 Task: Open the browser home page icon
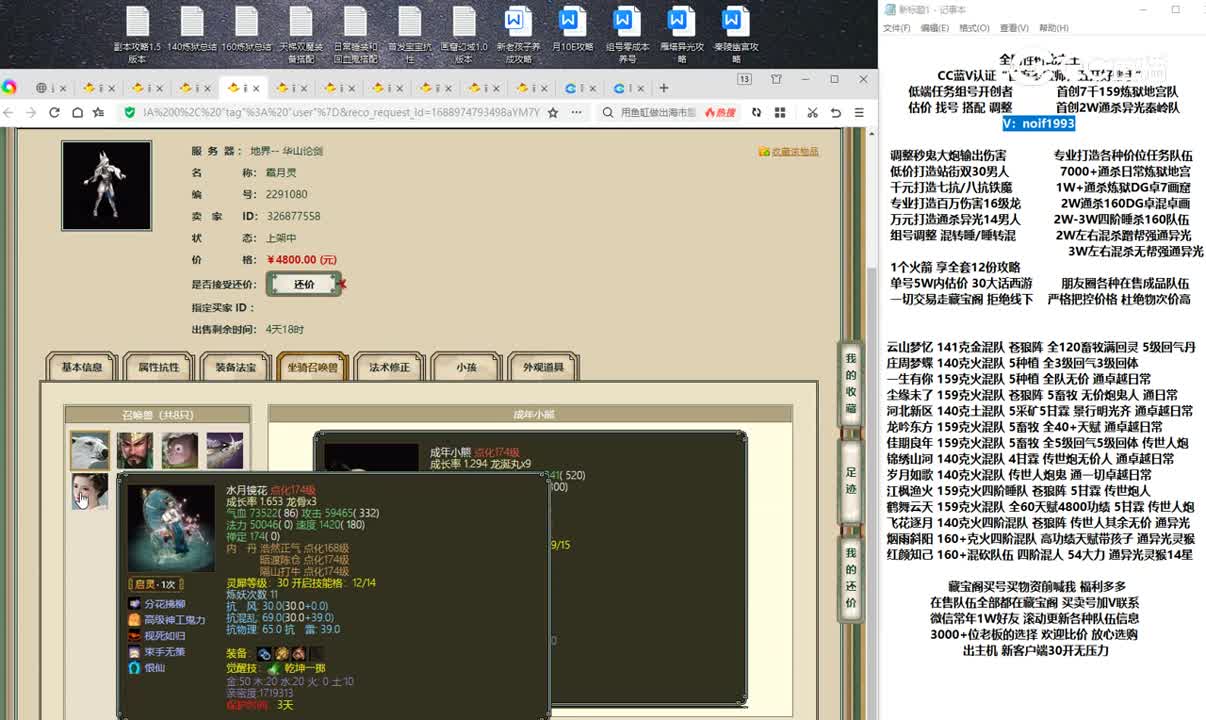pos(77,113)
